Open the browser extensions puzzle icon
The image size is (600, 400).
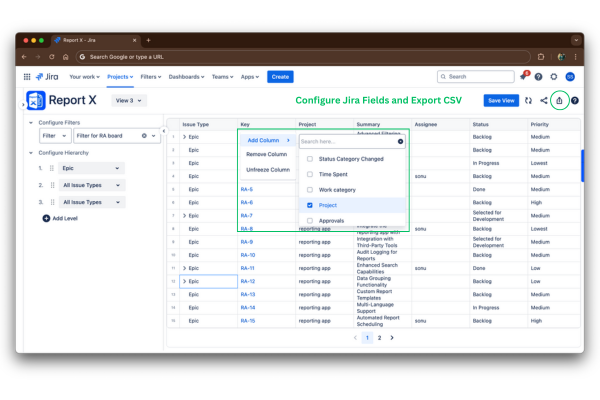point(541,57)
